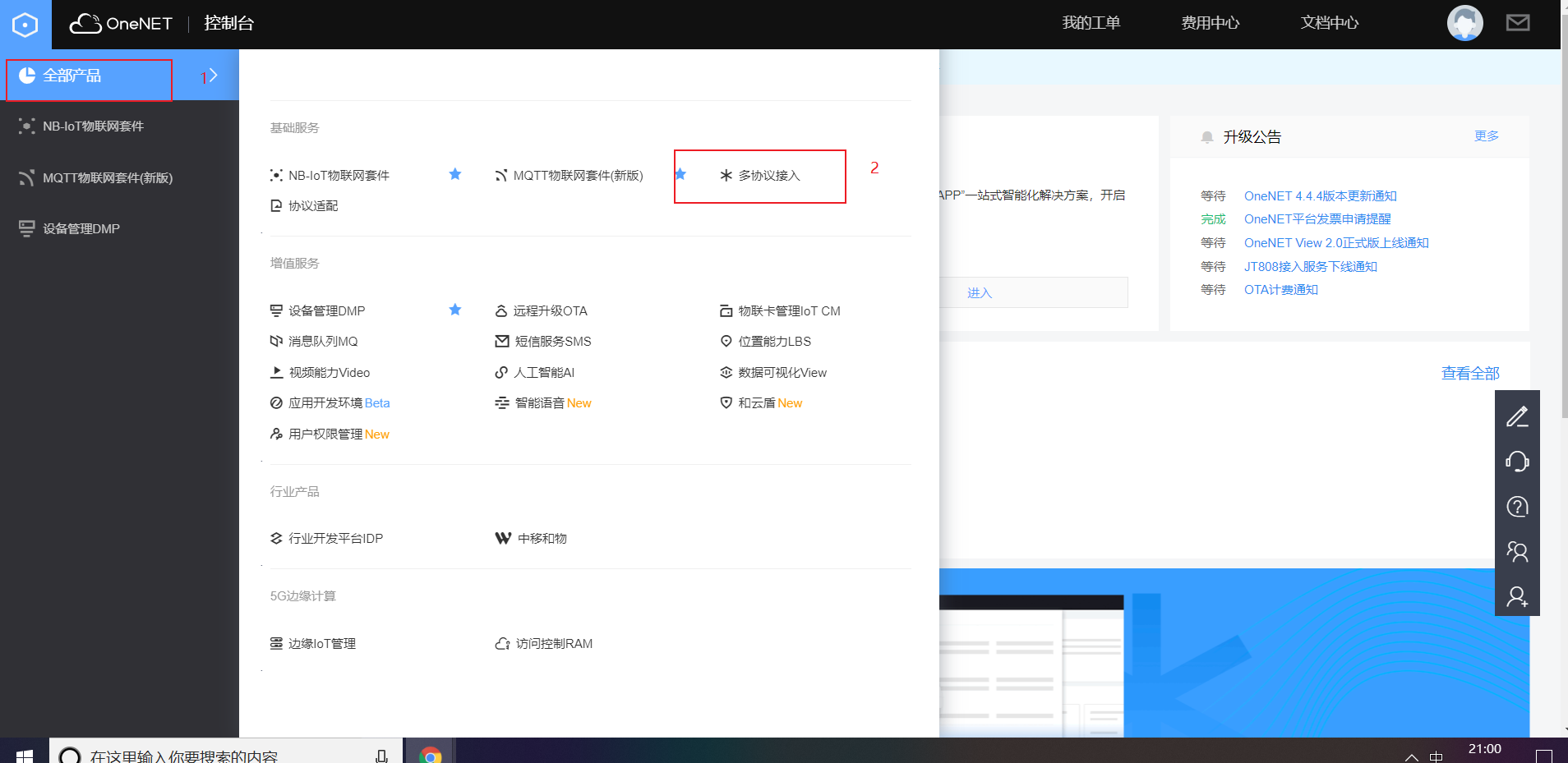Click the 智能语音 waveform icon
This screenshot has width=1568, height=763.
pyautogui.click(x=501, y=403)
